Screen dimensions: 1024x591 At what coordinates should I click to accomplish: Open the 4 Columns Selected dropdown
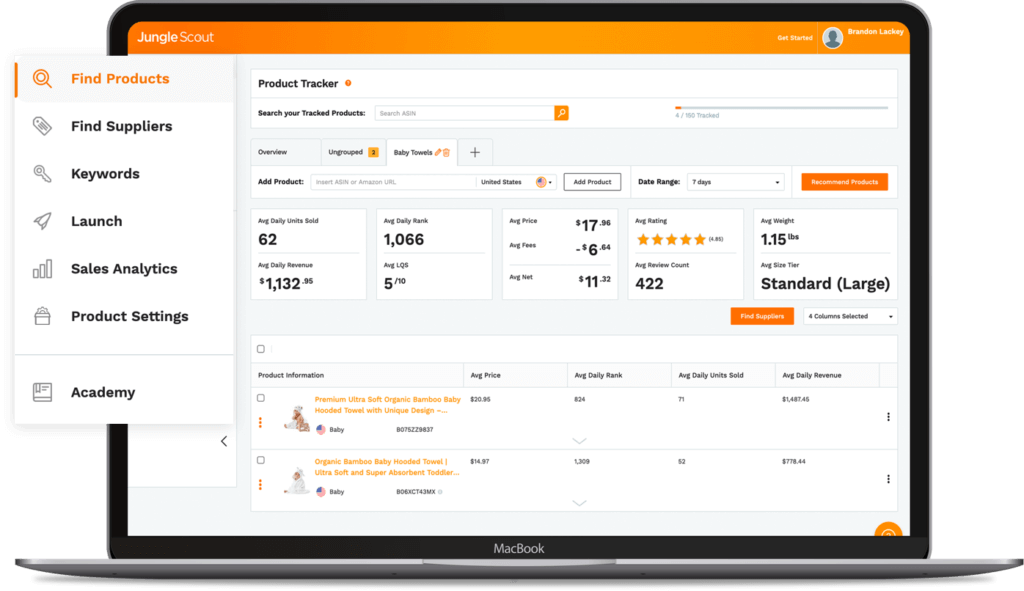click(x=850, y=316)
